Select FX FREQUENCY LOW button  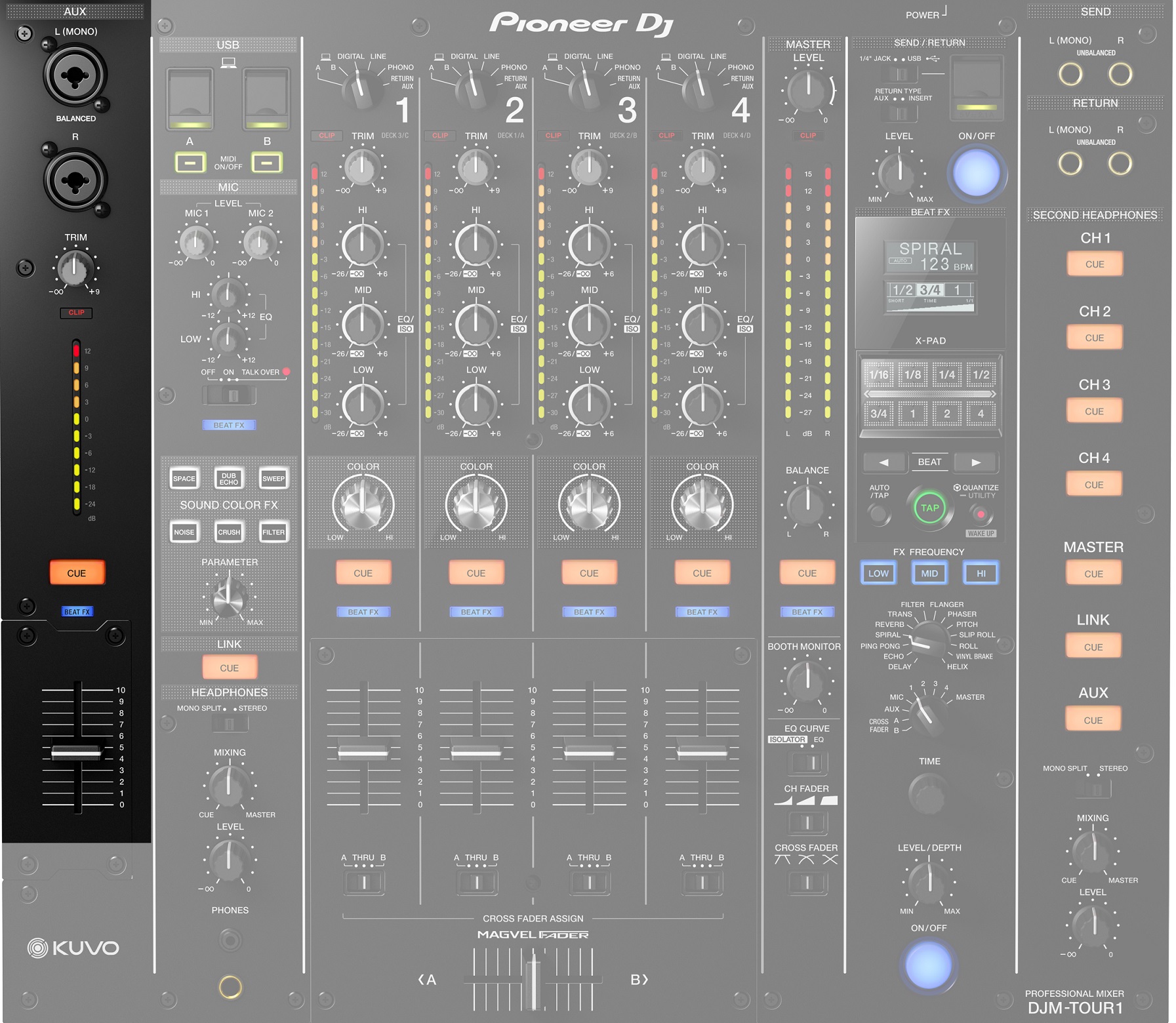(x=878, y=573)
